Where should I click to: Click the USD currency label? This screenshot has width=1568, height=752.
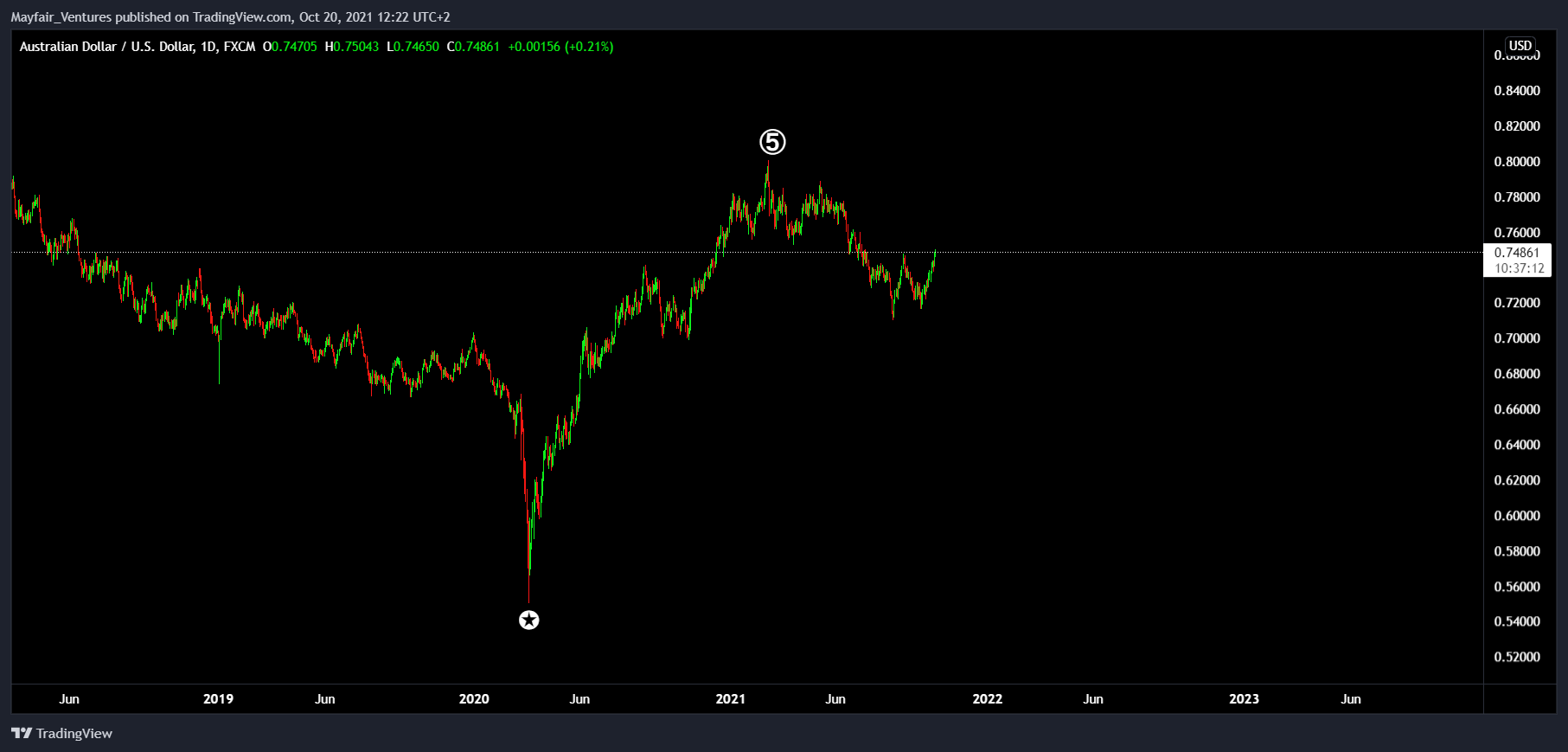click(x=1520, y=46)
